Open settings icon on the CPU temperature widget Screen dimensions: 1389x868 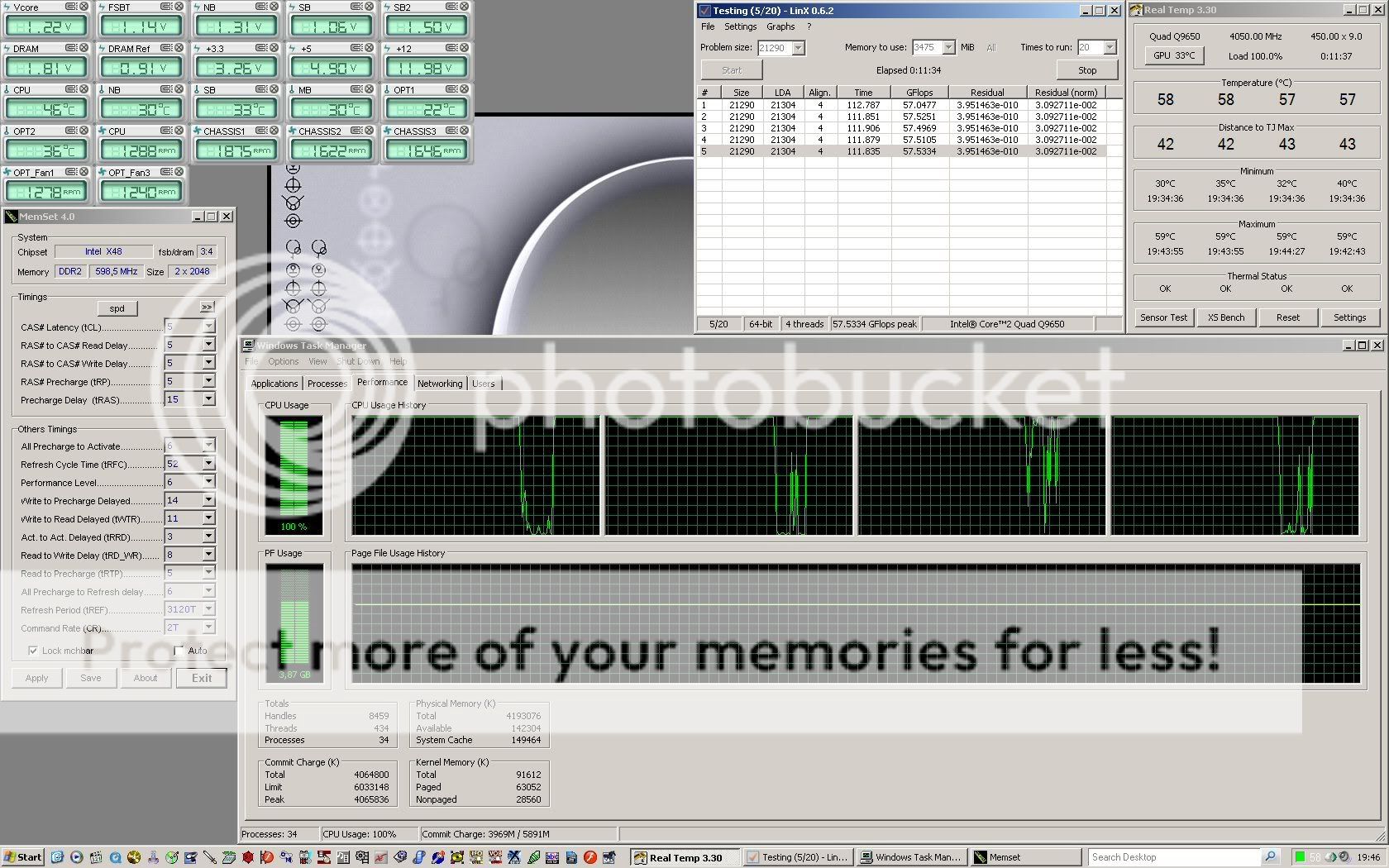click(x=71, y=89)
